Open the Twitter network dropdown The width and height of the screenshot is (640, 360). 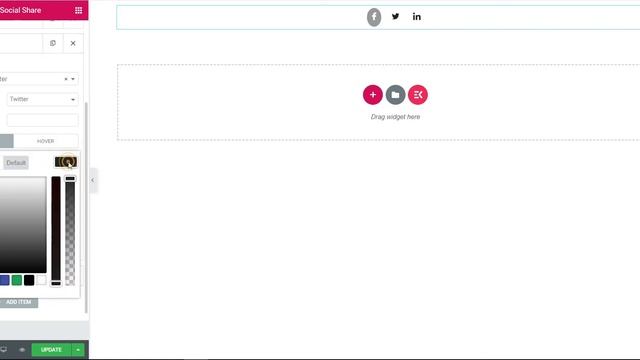click(x=42, y=99)
